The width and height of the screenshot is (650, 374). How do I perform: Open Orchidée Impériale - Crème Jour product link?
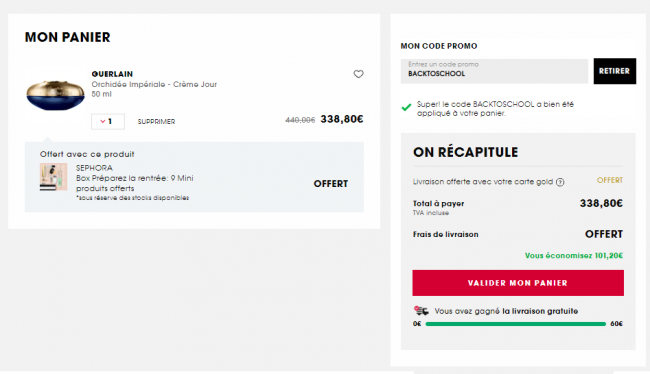(154, 84)
